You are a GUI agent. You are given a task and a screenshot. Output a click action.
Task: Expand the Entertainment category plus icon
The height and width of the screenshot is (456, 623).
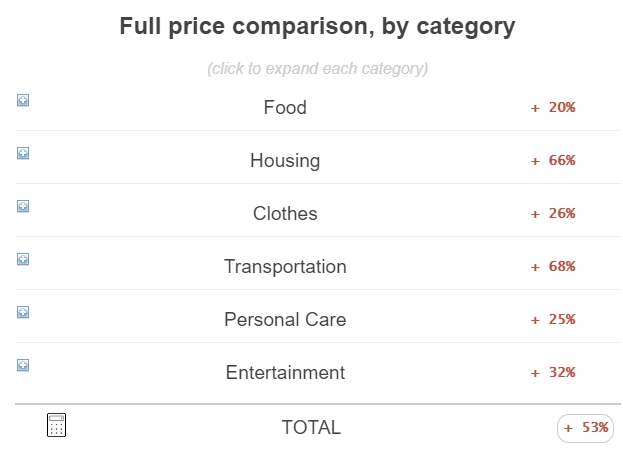pyautogui.click(x=23, y=365)
